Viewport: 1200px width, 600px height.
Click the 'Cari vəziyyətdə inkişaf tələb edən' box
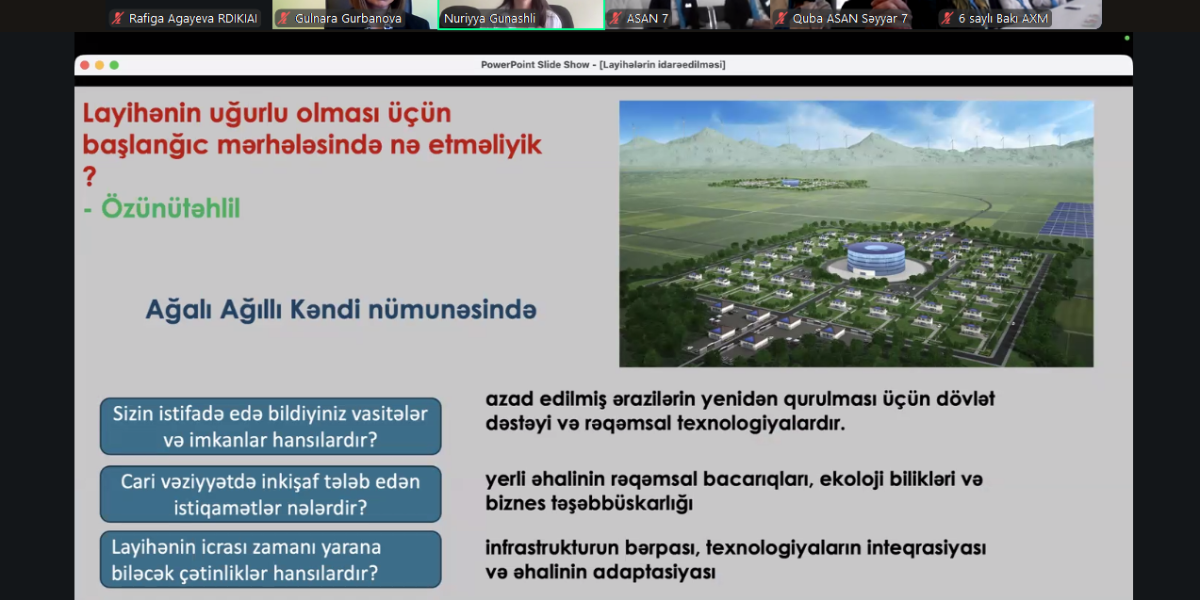pos(270,494)
